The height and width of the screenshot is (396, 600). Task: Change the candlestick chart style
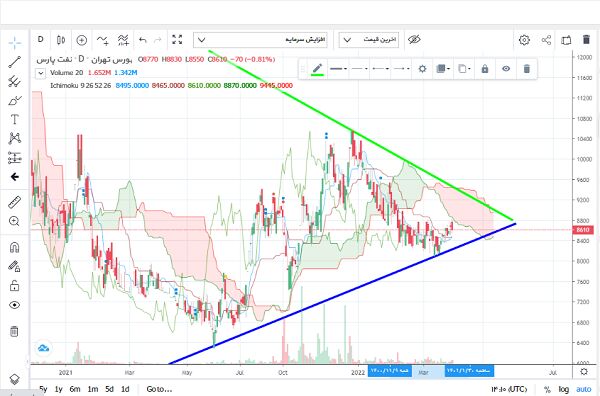pyautogui.click(x=60, y=40)
